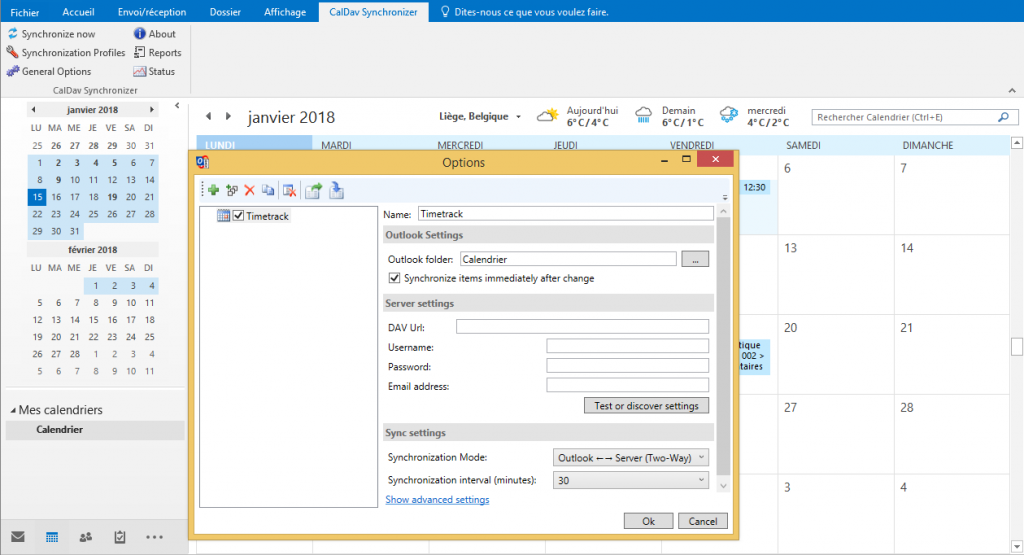This screenshot has width=1024, height=555.
Task: Click the copy profile icon
Action: [x=268, y=189]
